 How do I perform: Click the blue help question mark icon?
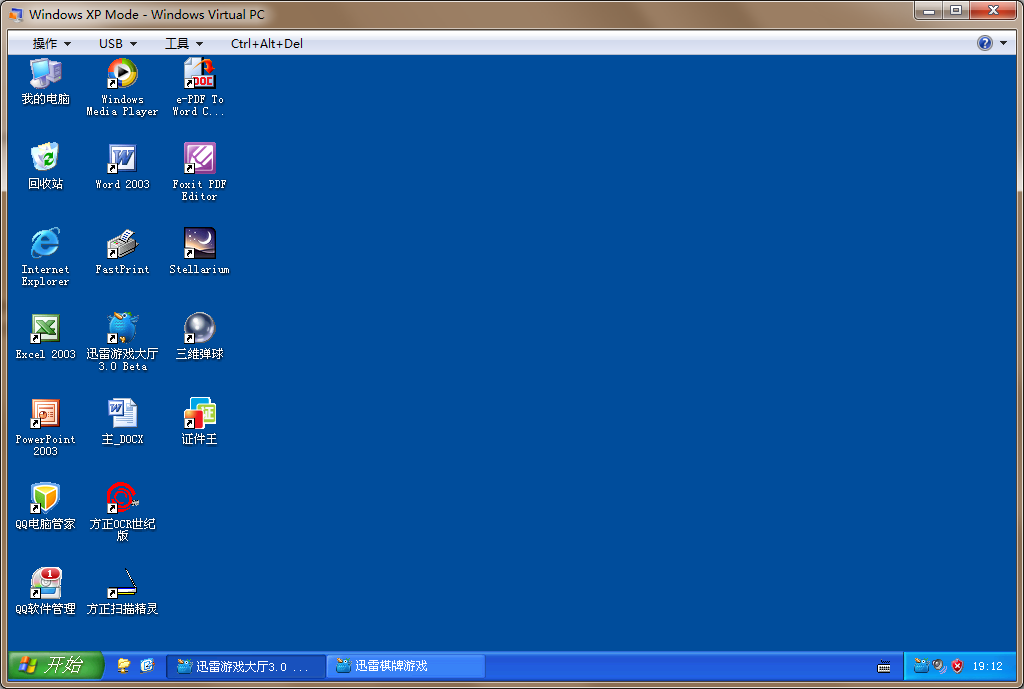point(985,43)
